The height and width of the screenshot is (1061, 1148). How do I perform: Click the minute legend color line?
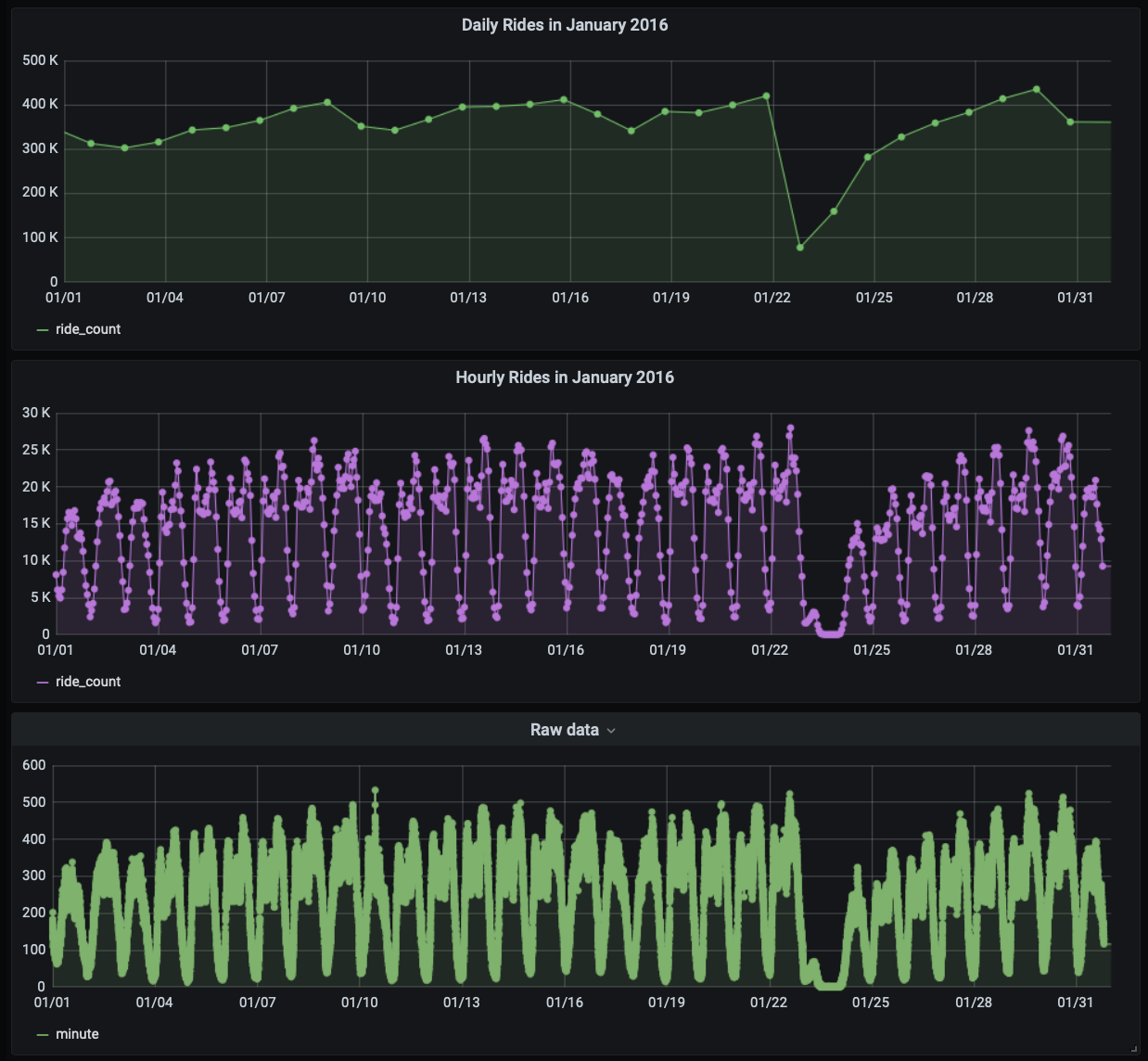coord(43,1035)
